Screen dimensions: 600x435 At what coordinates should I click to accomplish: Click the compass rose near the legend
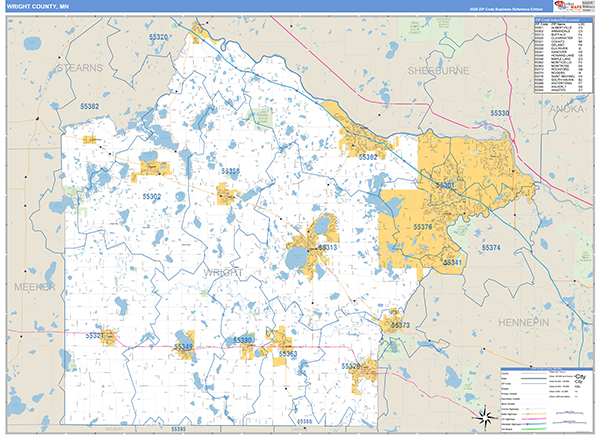(481, 414)
